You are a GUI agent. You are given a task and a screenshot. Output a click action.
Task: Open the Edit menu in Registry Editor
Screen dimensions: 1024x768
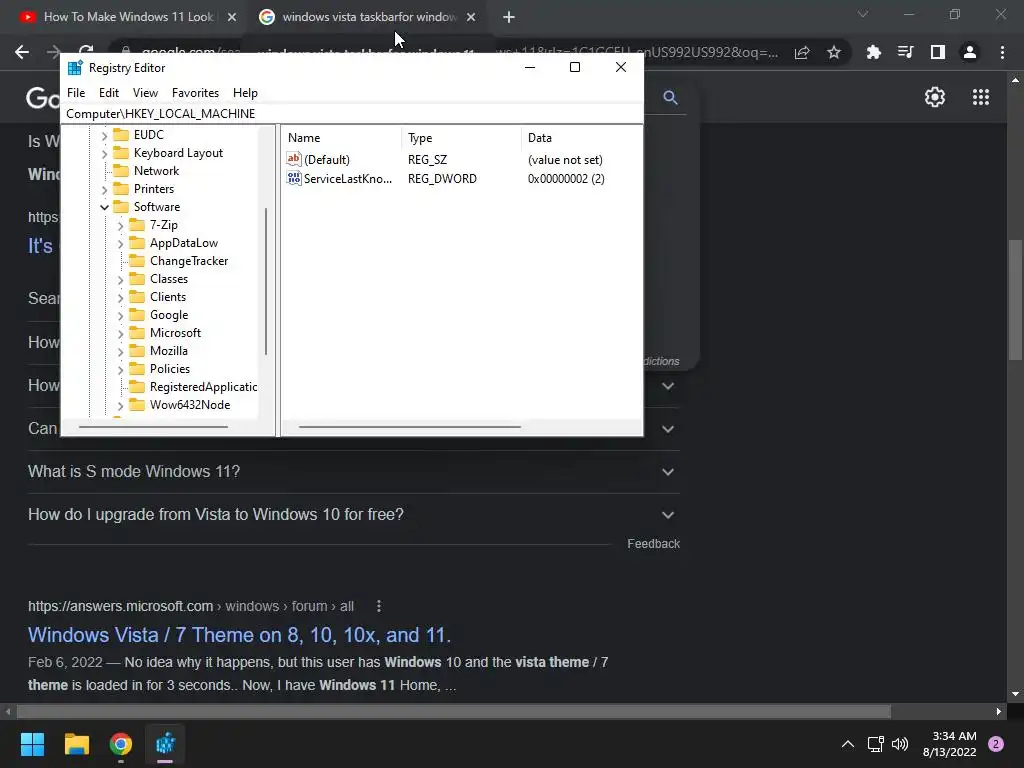click(108, 93)
